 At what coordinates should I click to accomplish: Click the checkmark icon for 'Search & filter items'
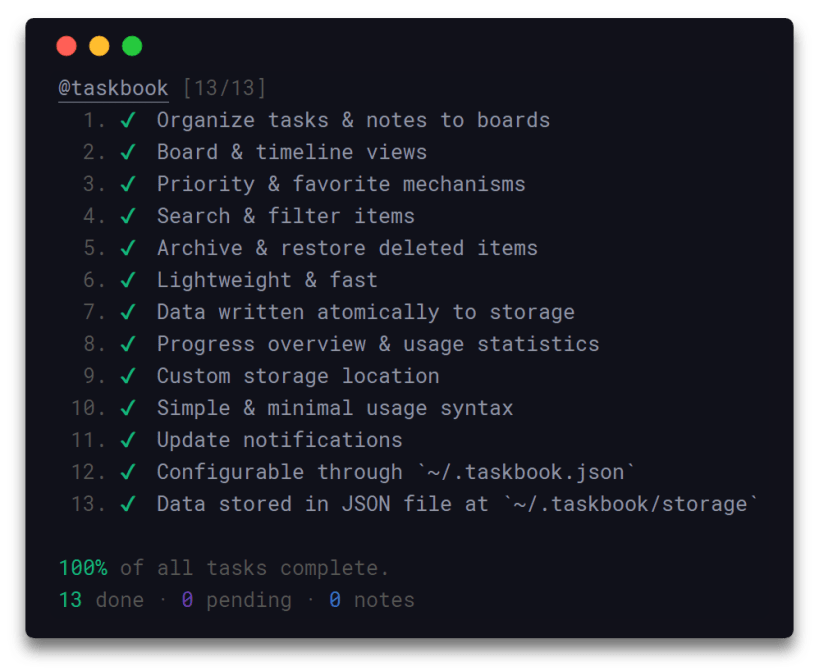128,216
